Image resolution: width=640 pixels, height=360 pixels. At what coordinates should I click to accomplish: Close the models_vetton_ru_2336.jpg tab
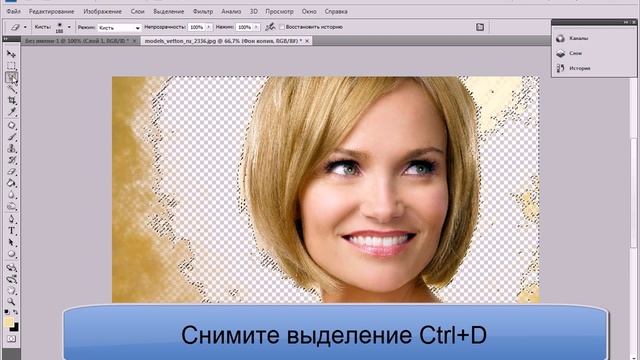tap(307, 41)
